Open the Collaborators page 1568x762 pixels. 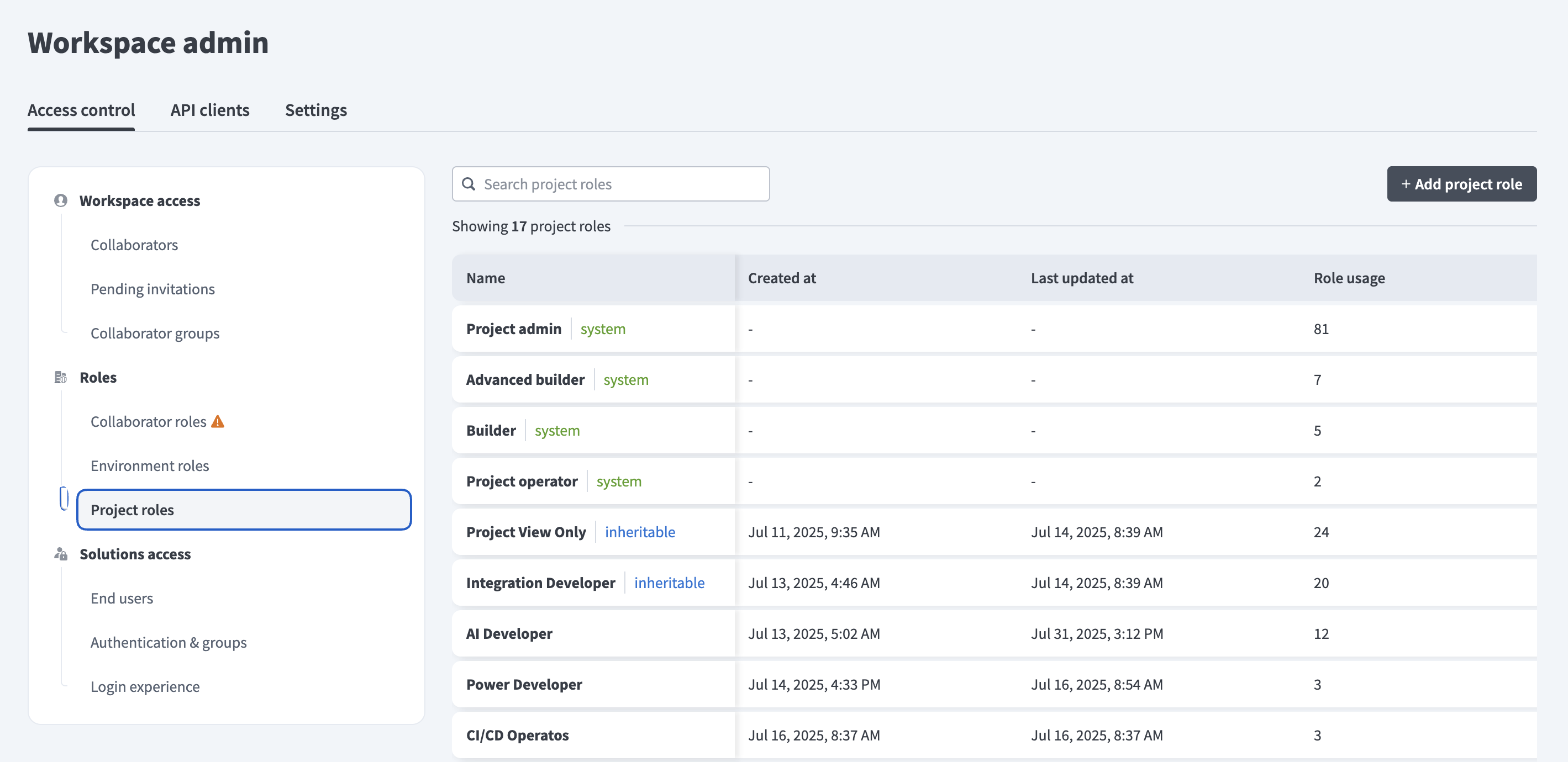(134, 245)
